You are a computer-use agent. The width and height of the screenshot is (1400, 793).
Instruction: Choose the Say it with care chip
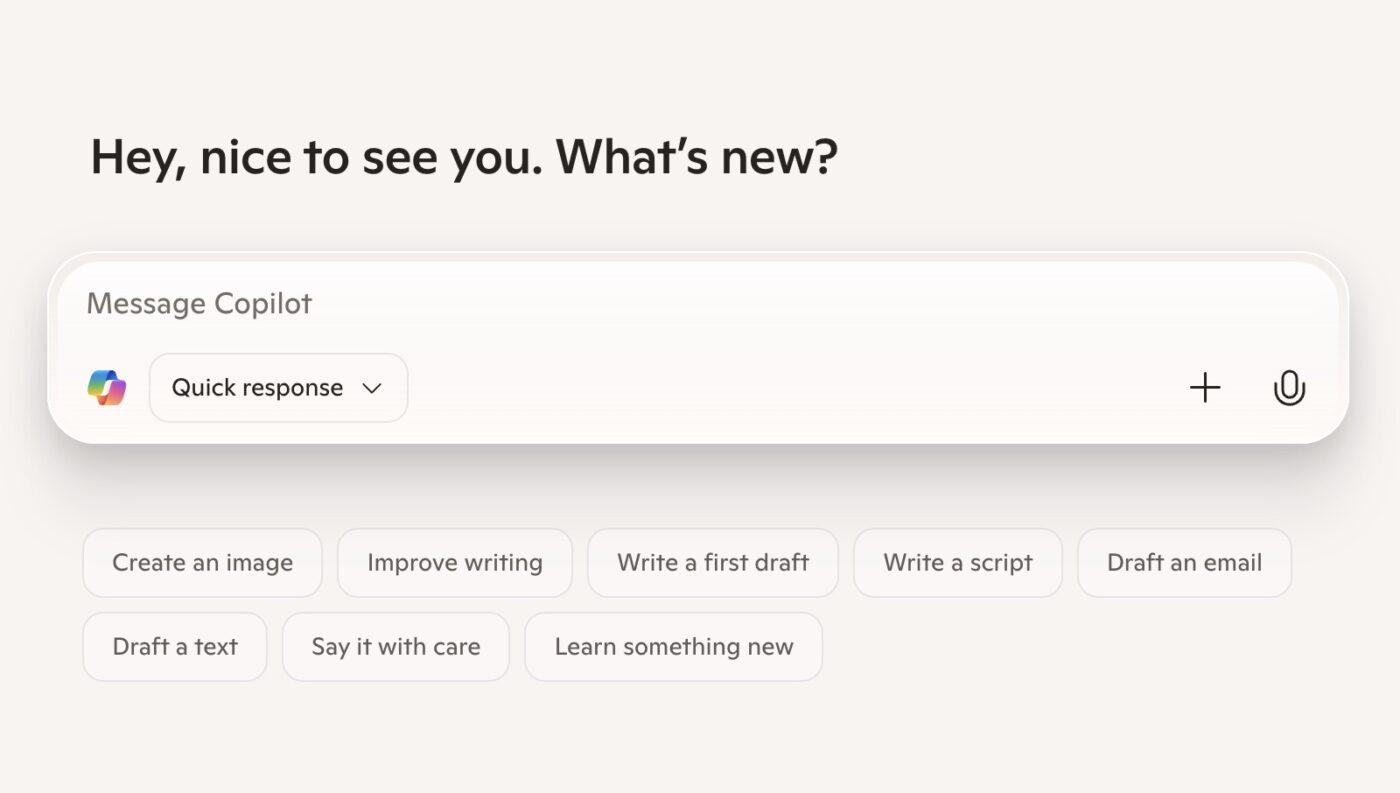[x=395, y=647]
